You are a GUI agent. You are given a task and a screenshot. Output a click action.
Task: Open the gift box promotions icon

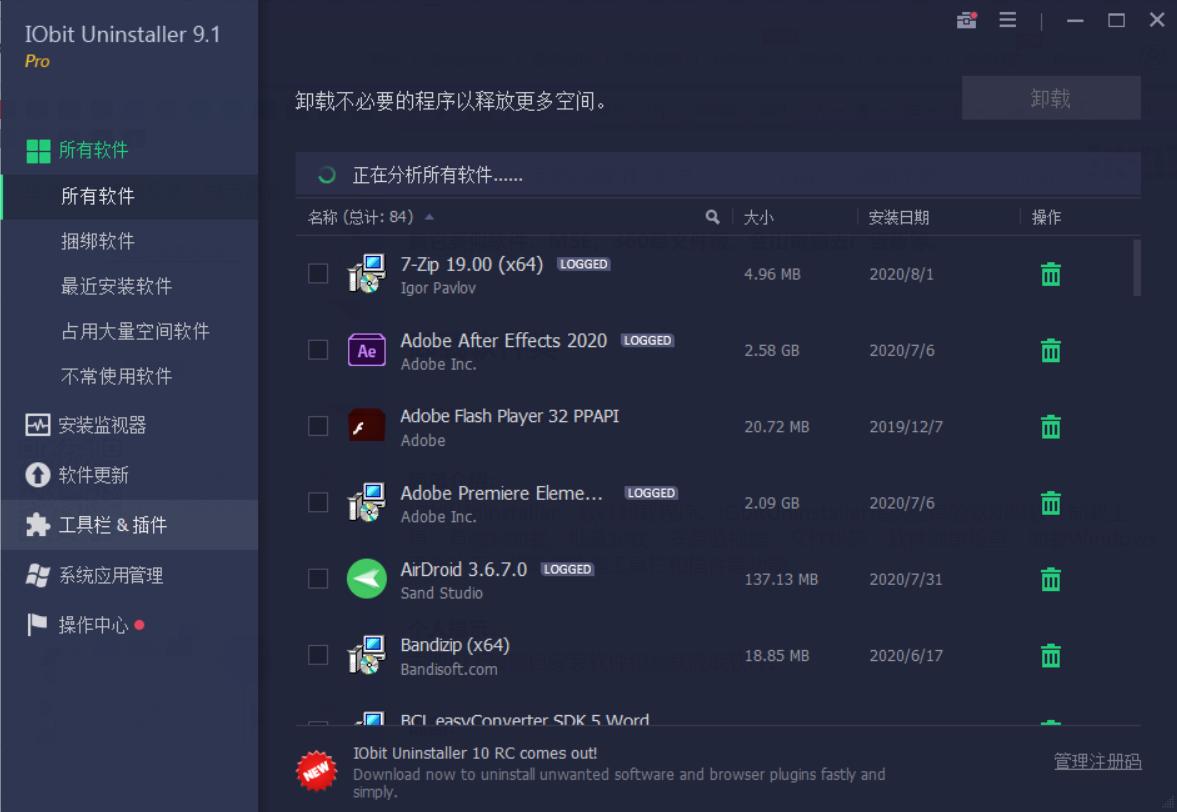[966, 19]
